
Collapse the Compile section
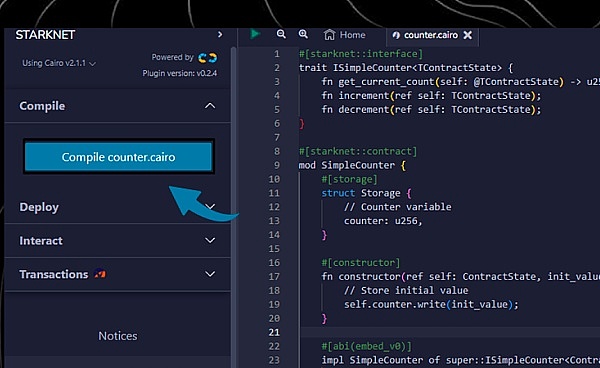210,106
